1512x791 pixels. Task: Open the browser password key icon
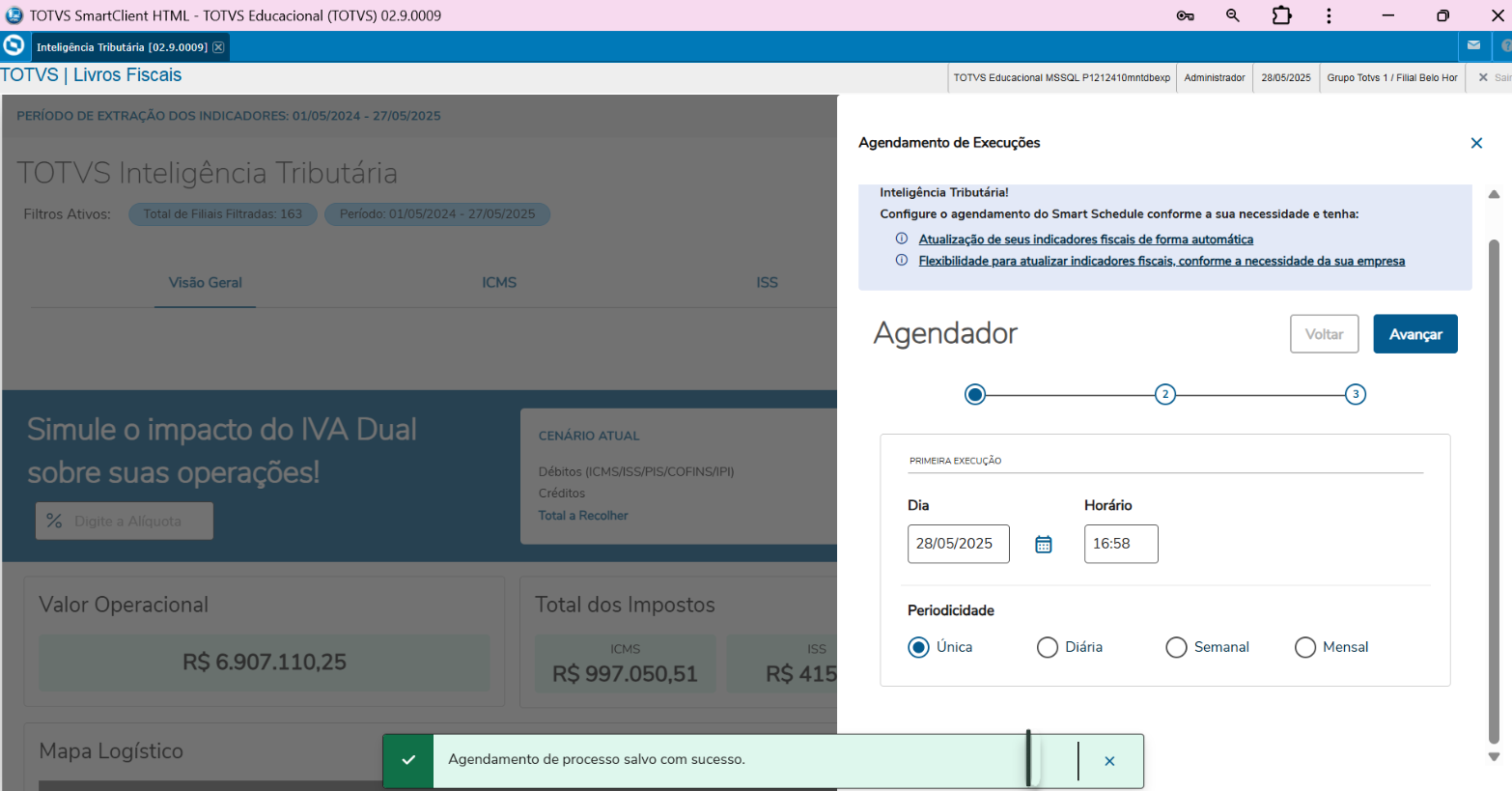[x=1186, y=15]
